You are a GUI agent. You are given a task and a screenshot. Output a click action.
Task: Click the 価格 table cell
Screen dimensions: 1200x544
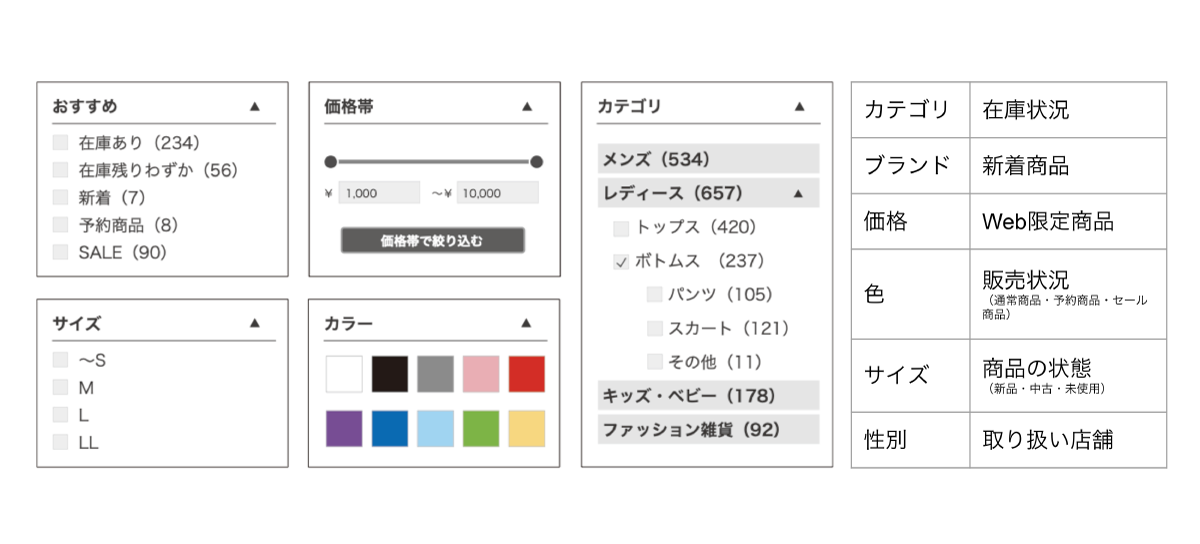tap(910, 222)
